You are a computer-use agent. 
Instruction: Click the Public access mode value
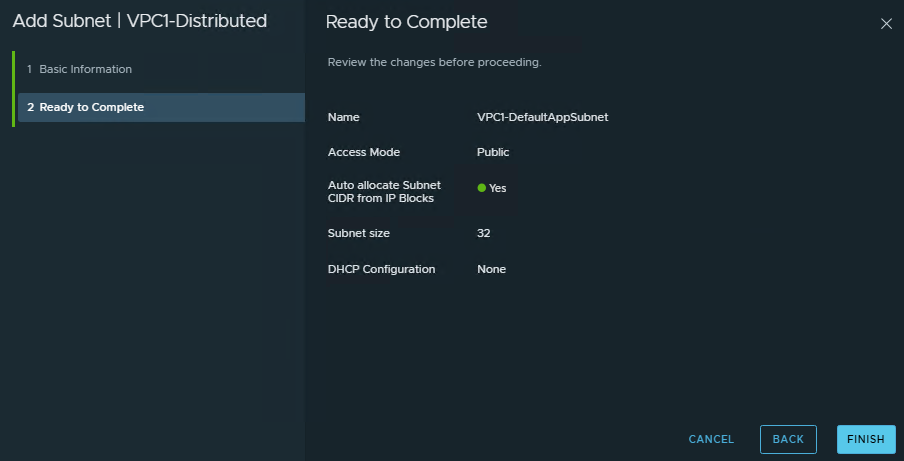493,152
